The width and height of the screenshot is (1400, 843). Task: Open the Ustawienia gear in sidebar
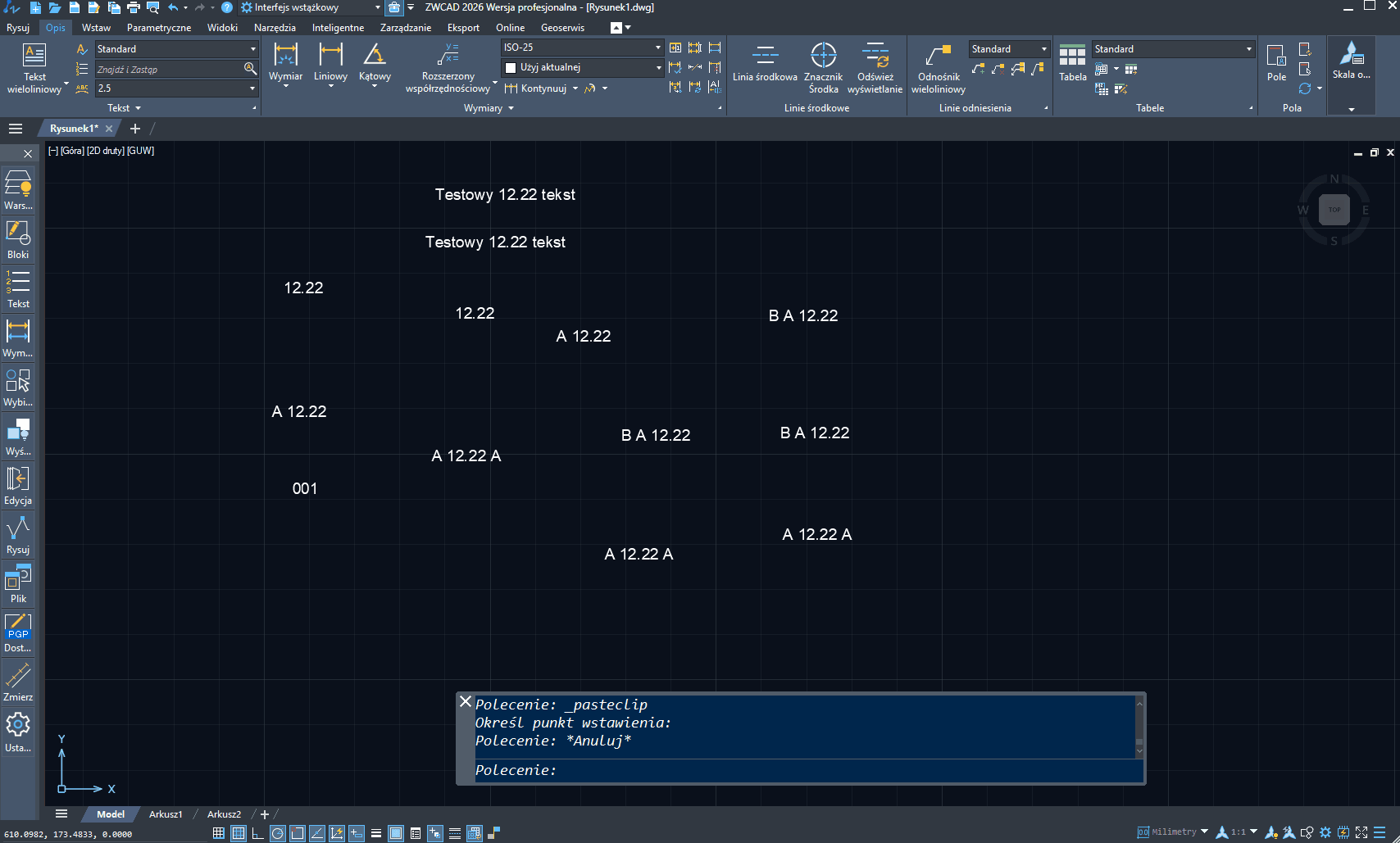(18, 732)
